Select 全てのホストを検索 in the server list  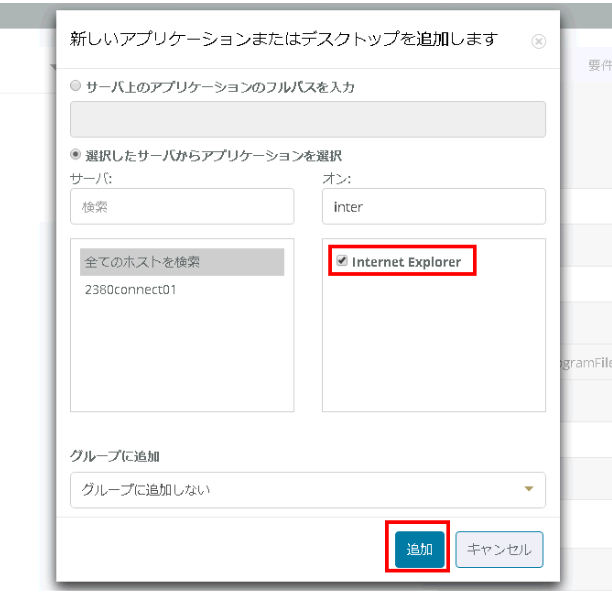[x=182, y=262]
